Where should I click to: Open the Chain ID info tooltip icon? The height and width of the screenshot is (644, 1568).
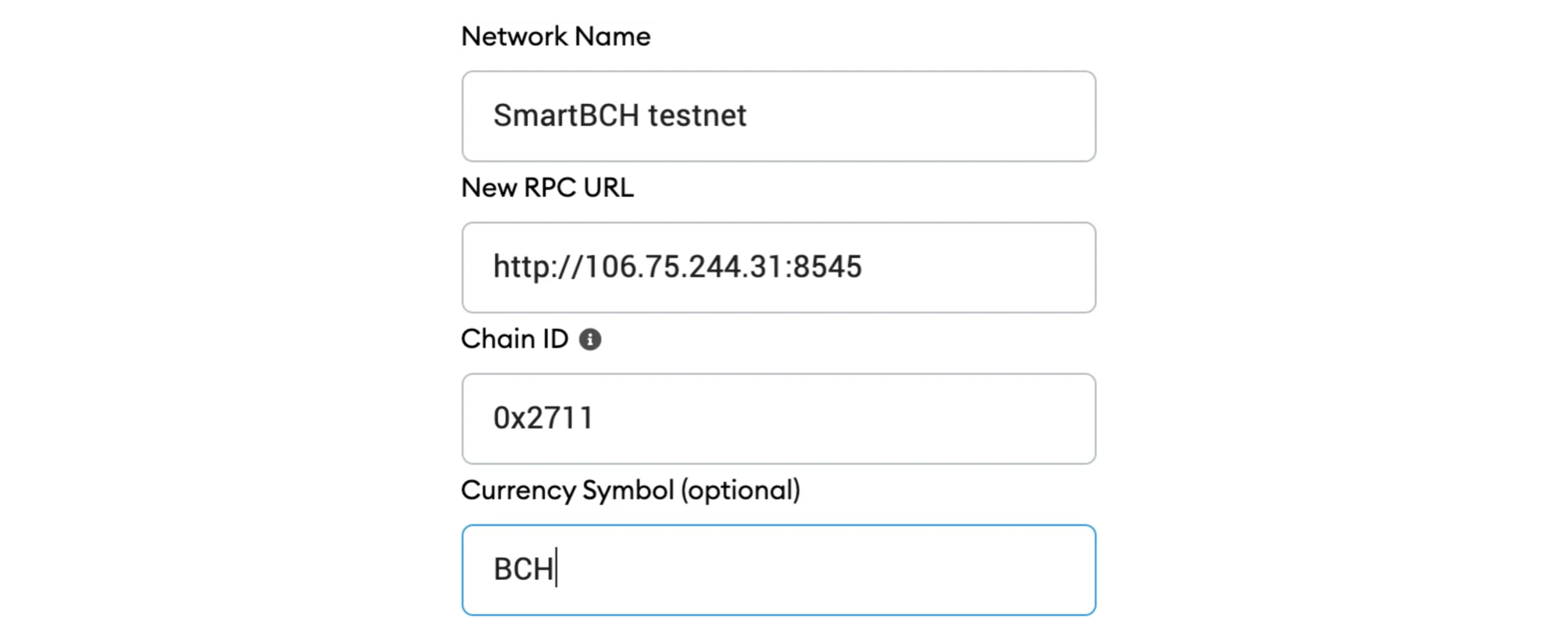click(590, 339)
